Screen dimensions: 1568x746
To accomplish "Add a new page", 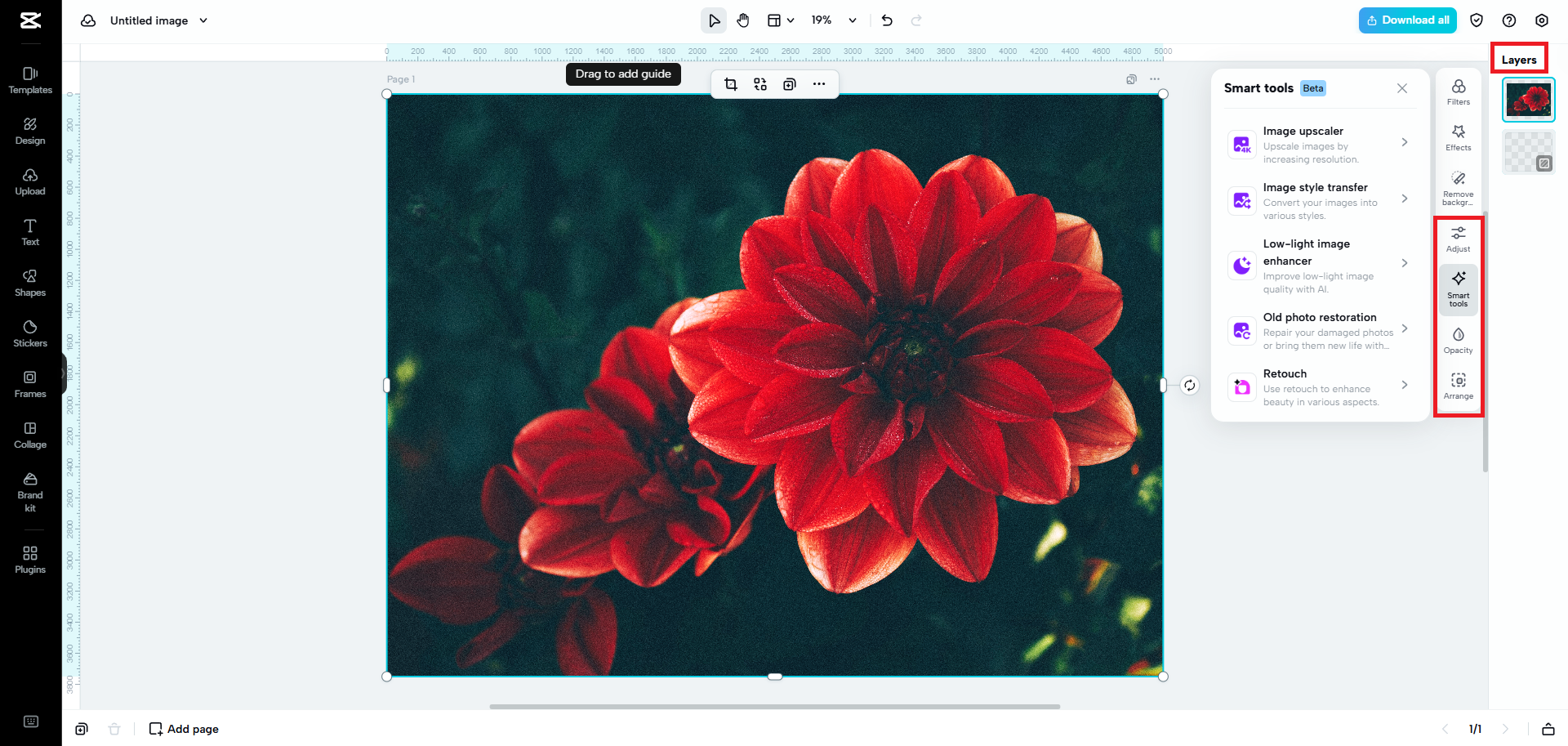I will pyautogui.click(x=183, y=728).
